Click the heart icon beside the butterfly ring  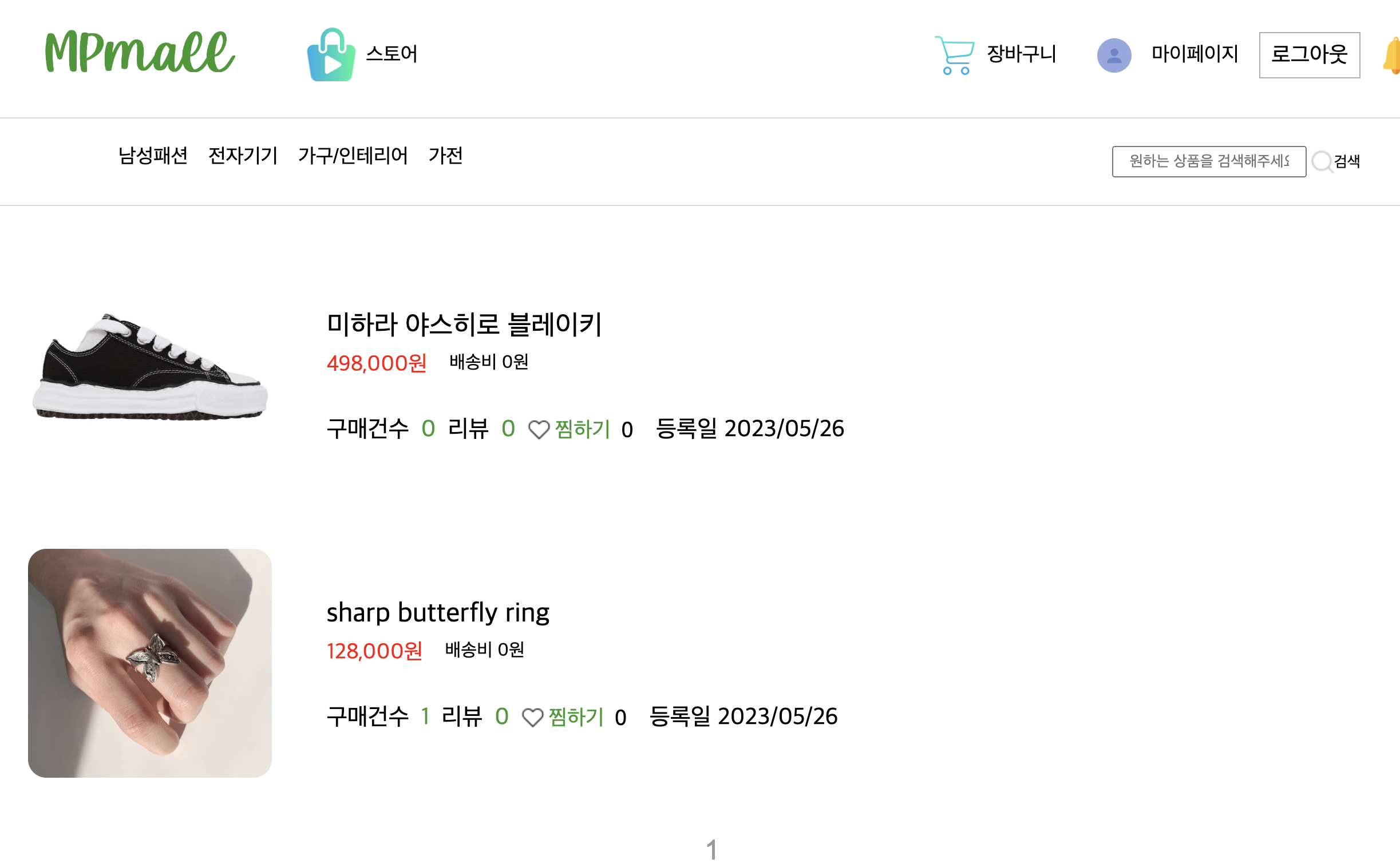click(x=534, y=716)
